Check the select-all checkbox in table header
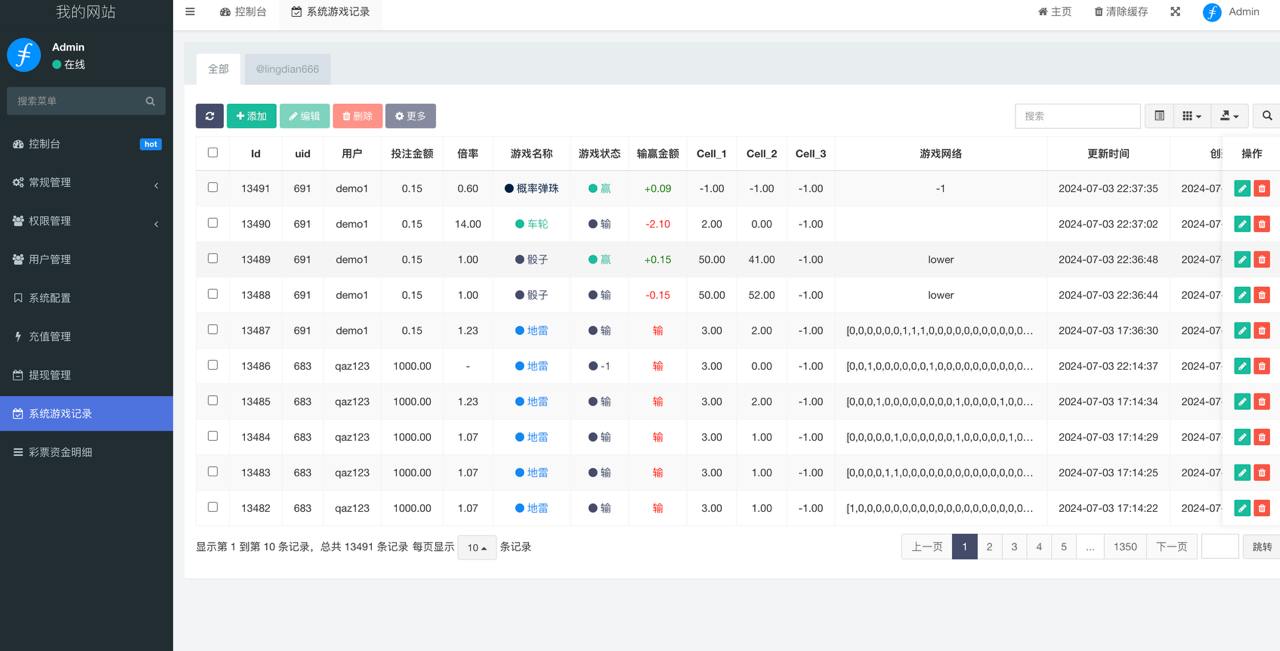This screenshot has height=651, width=1280. (212, 153)
